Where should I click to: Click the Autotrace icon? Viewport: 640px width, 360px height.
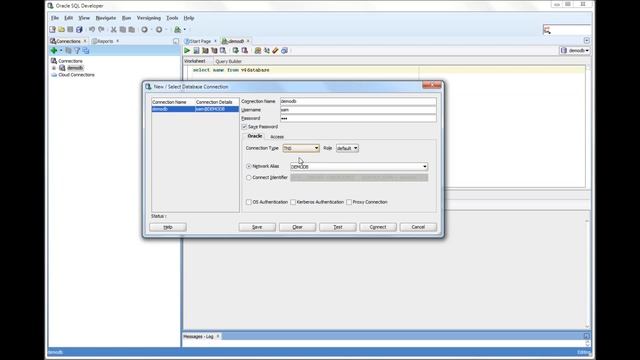214,51
